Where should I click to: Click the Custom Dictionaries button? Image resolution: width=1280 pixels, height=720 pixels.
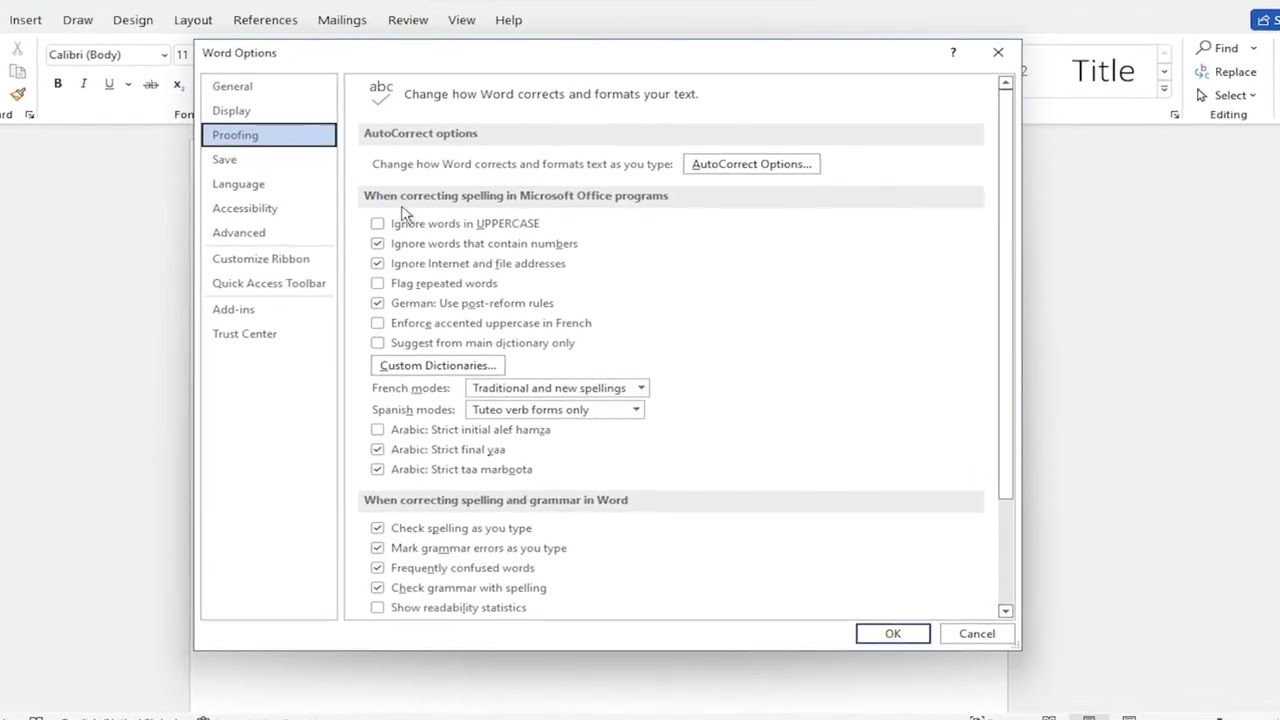click(x=438, y=366)
